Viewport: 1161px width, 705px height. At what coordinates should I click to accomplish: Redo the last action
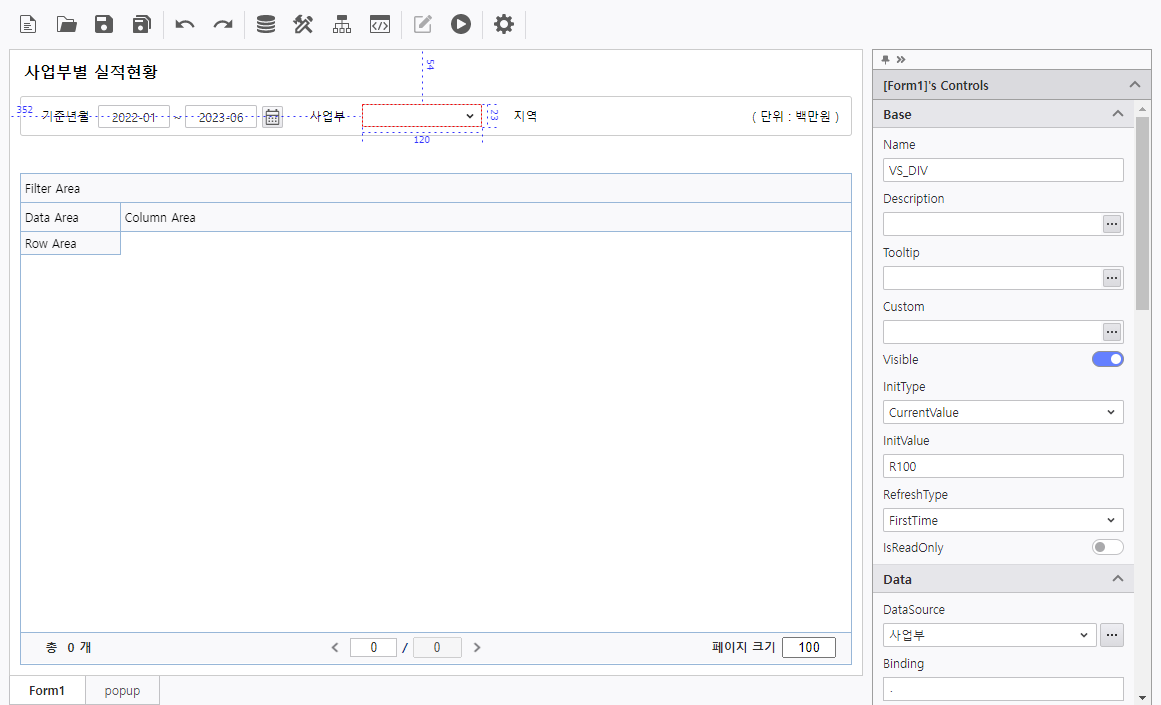coord(223,24)
